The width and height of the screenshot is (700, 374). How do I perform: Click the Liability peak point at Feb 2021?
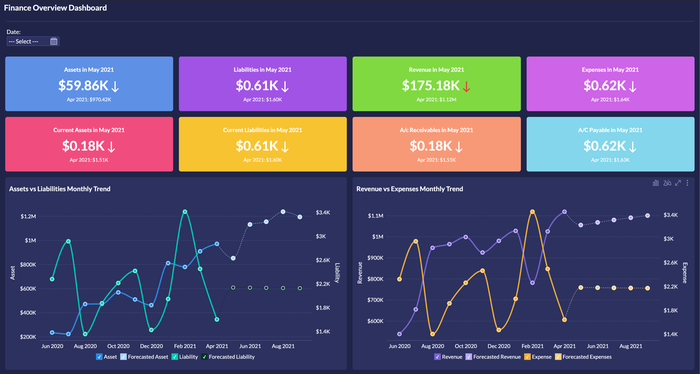[185, 212]
